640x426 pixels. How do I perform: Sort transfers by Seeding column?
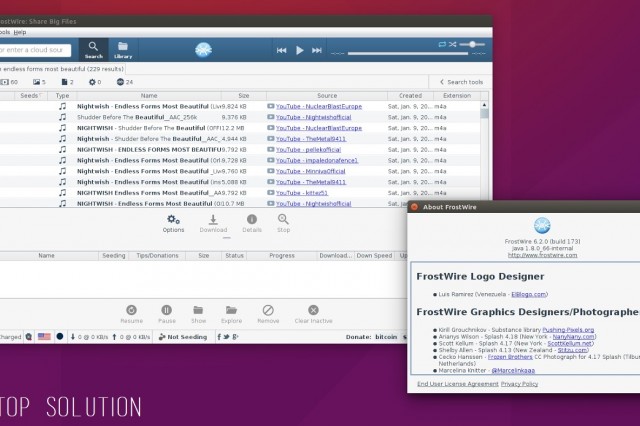[x=113, y=255]
